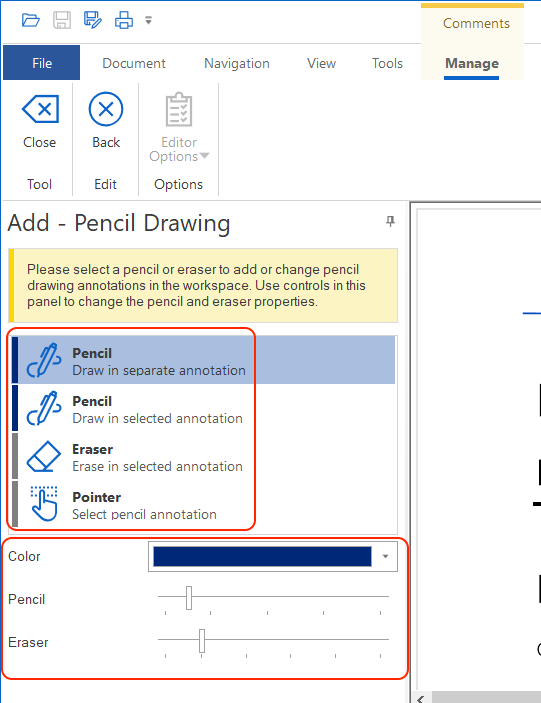Open the Color dropdown arrow

385,556
